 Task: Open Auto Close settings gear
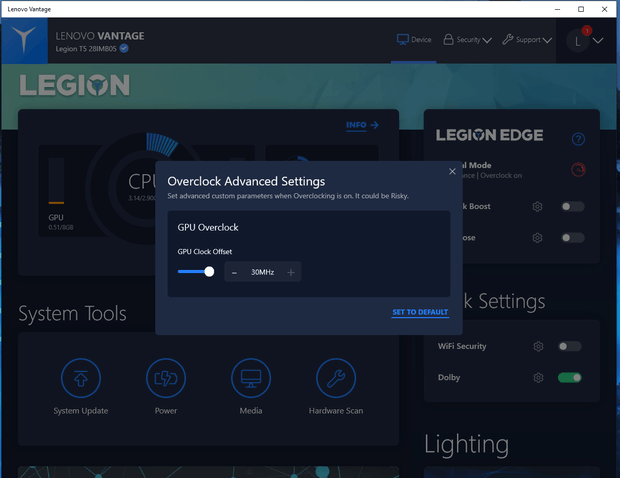(x=537, y=238)
